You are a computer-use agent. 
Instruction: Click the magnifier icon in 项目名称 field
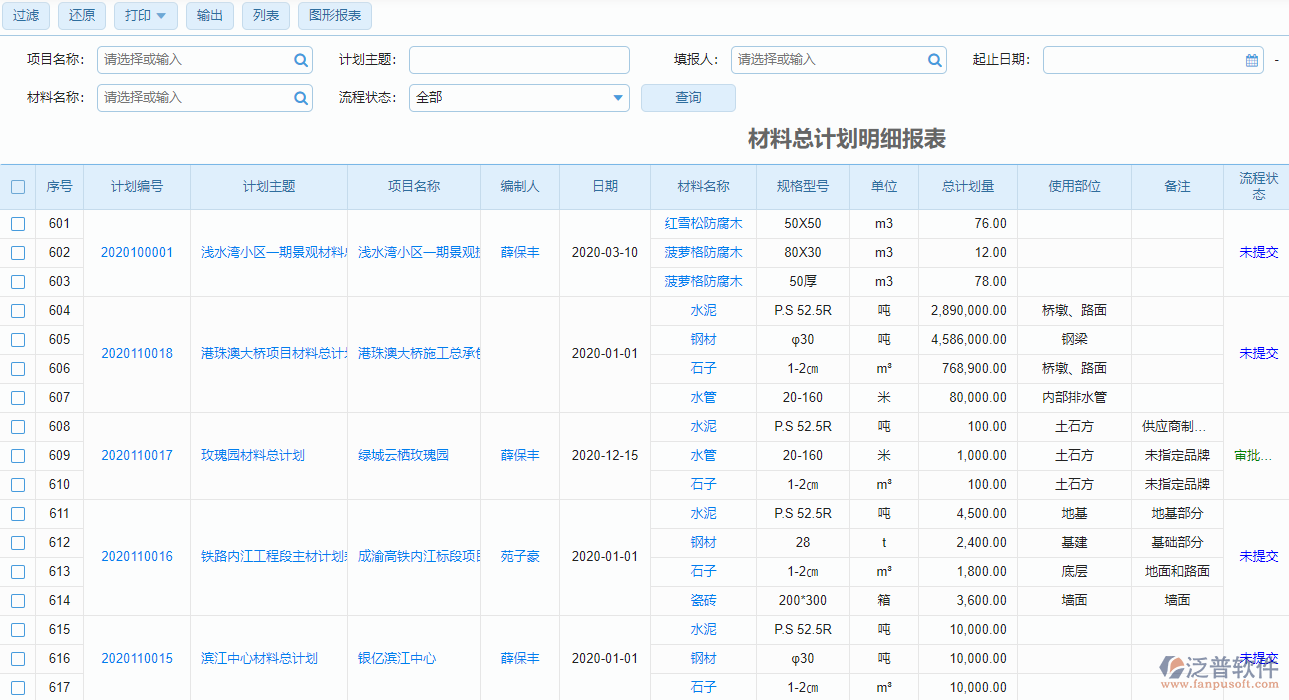[300, 60]
